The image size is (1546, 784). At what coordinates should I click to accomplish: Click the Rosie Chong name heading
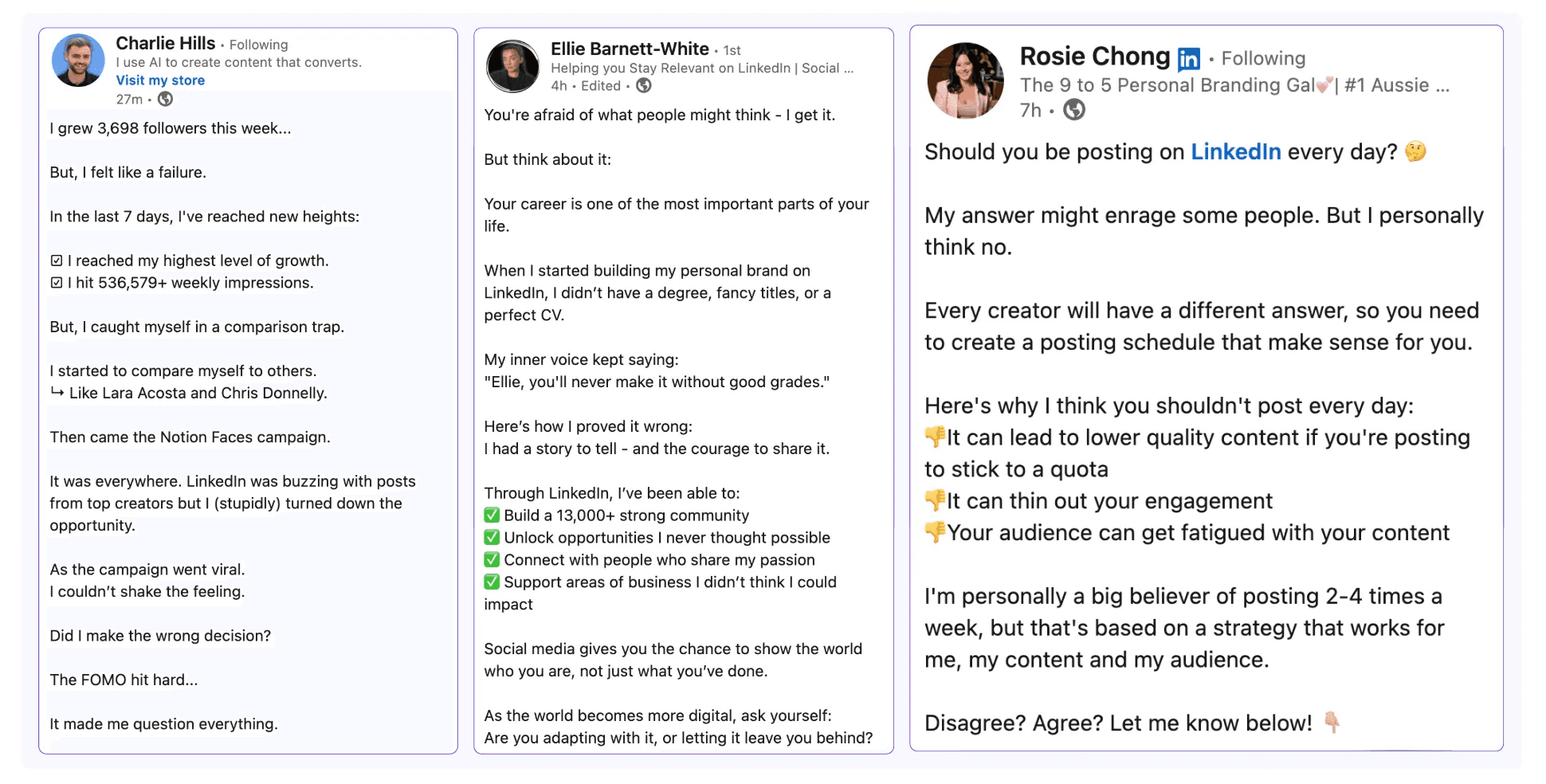(1095, 57)
